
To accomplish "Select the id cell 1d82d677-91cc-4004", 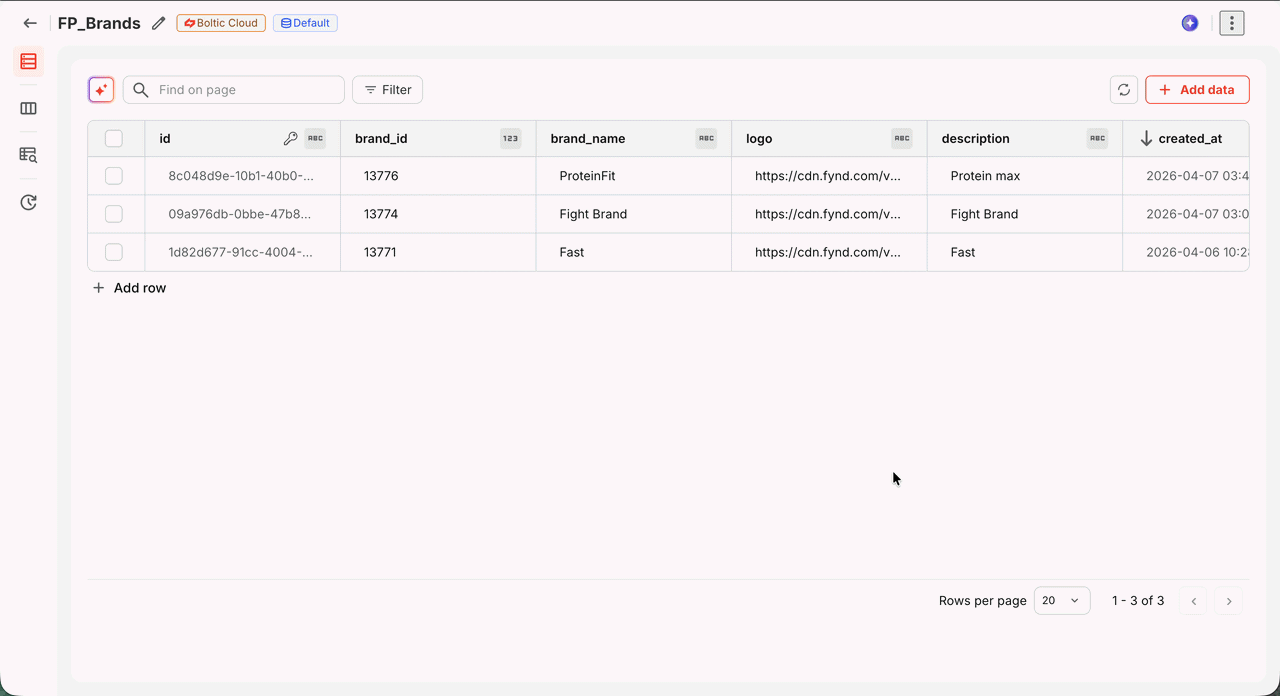I will pos(243,252).
